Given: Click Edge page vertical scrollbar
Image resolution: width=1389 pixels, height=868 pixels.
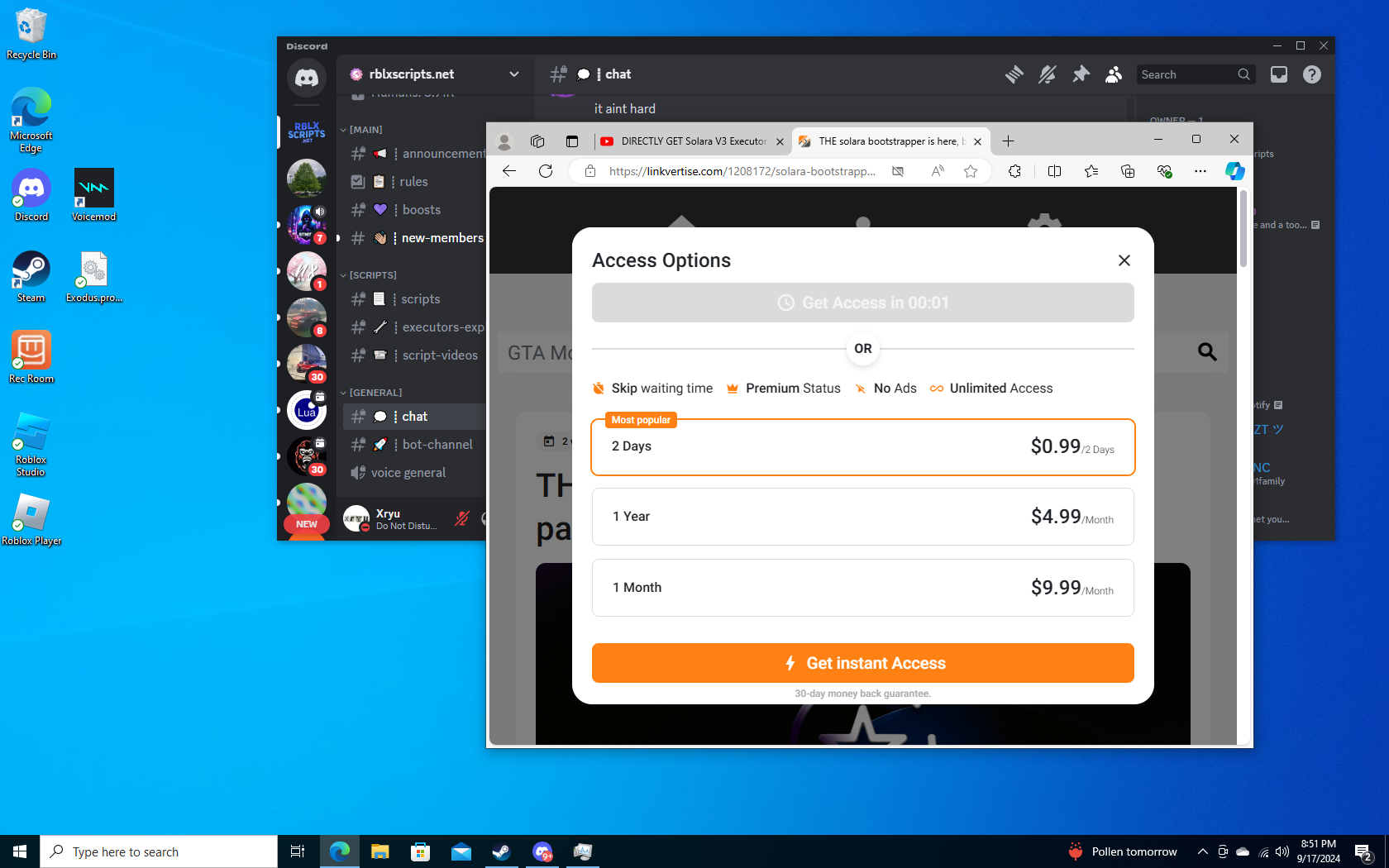Looking at the screenshot, I should pyautogui.click(x=1243, y=228).
